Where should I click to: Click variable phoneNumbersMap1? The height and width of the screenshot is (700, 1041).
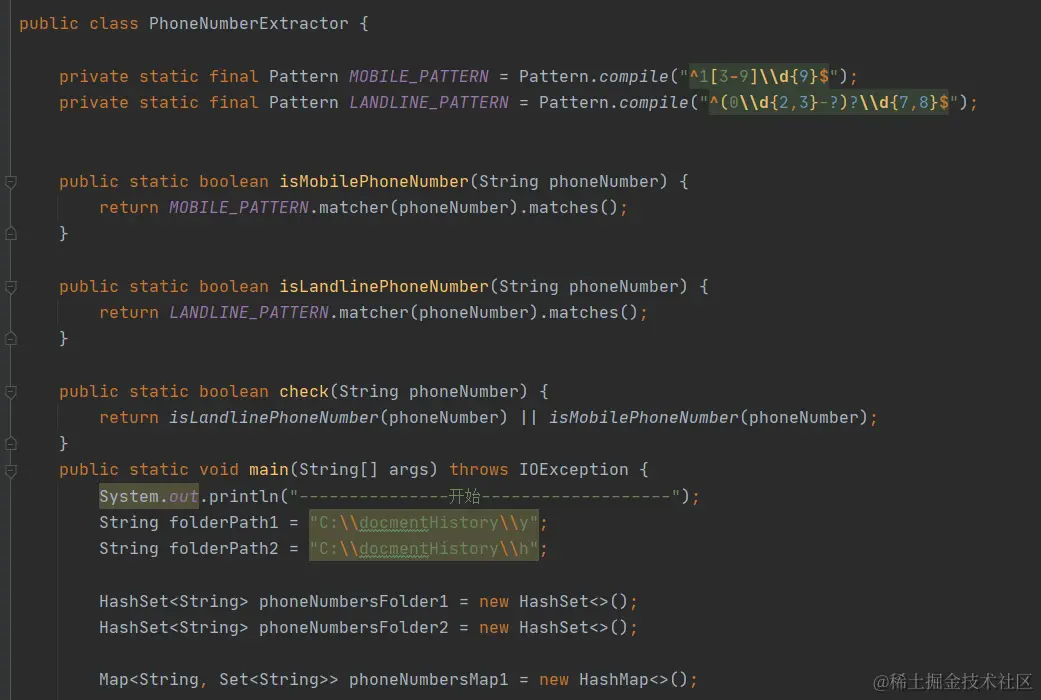click(429, 679)
